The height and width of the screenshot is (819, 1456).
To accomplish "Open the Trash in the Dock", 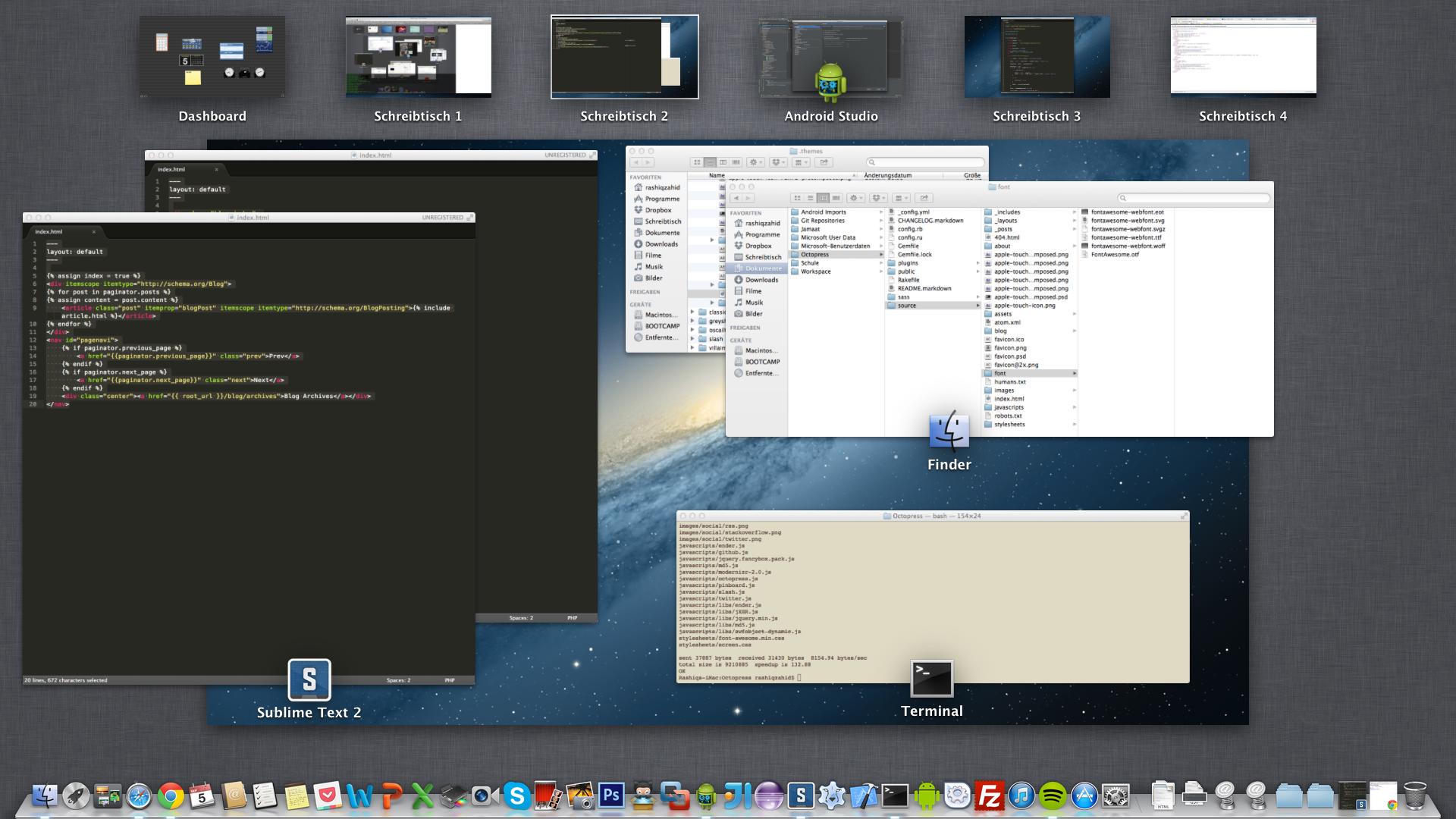I will coord(1415,795).
